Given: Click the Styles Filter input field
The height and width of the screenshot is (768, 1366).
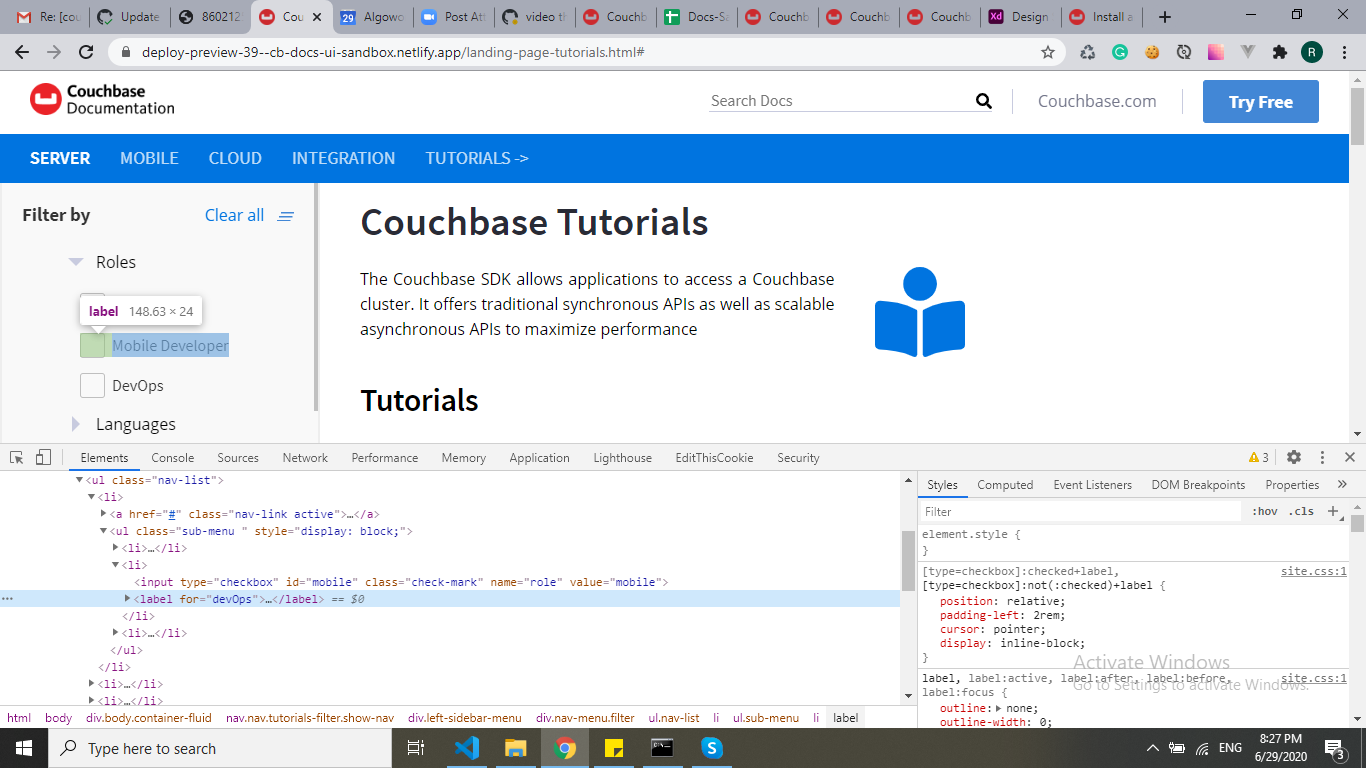Looking at the screenshot, I should pos(1081,511).
